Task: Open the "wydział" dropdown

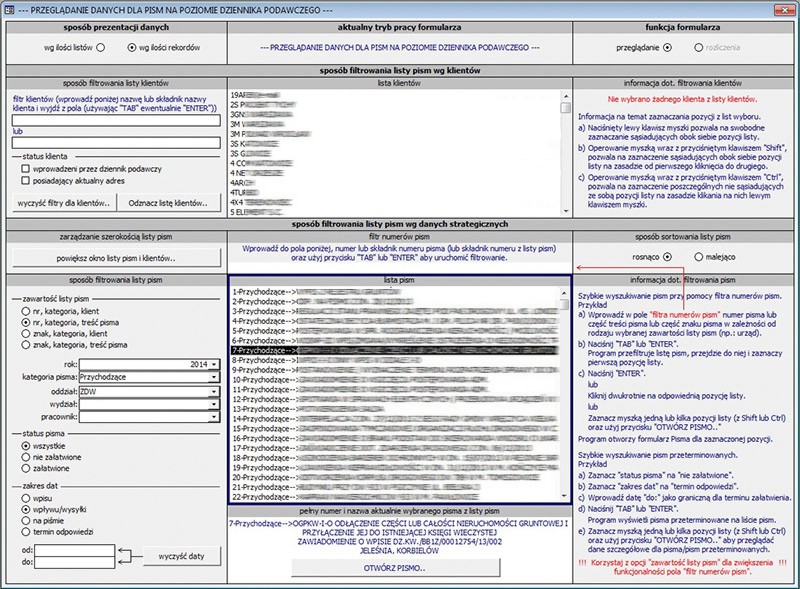Action: click(214, 404)
